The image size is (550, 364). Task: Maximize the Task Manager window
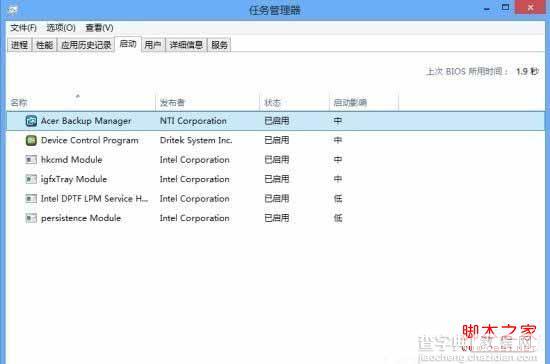505,7
